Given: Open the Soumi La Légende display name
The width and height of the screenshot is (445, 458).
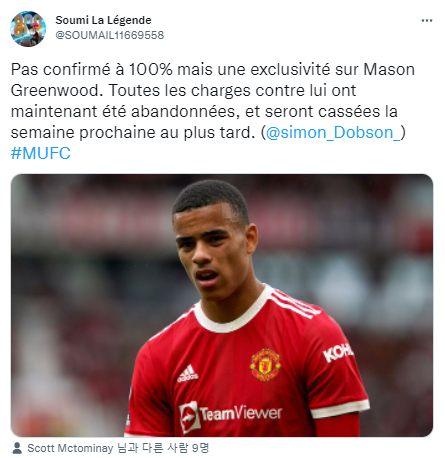Looking at the screenshot, I should click(x=103, y=20).
